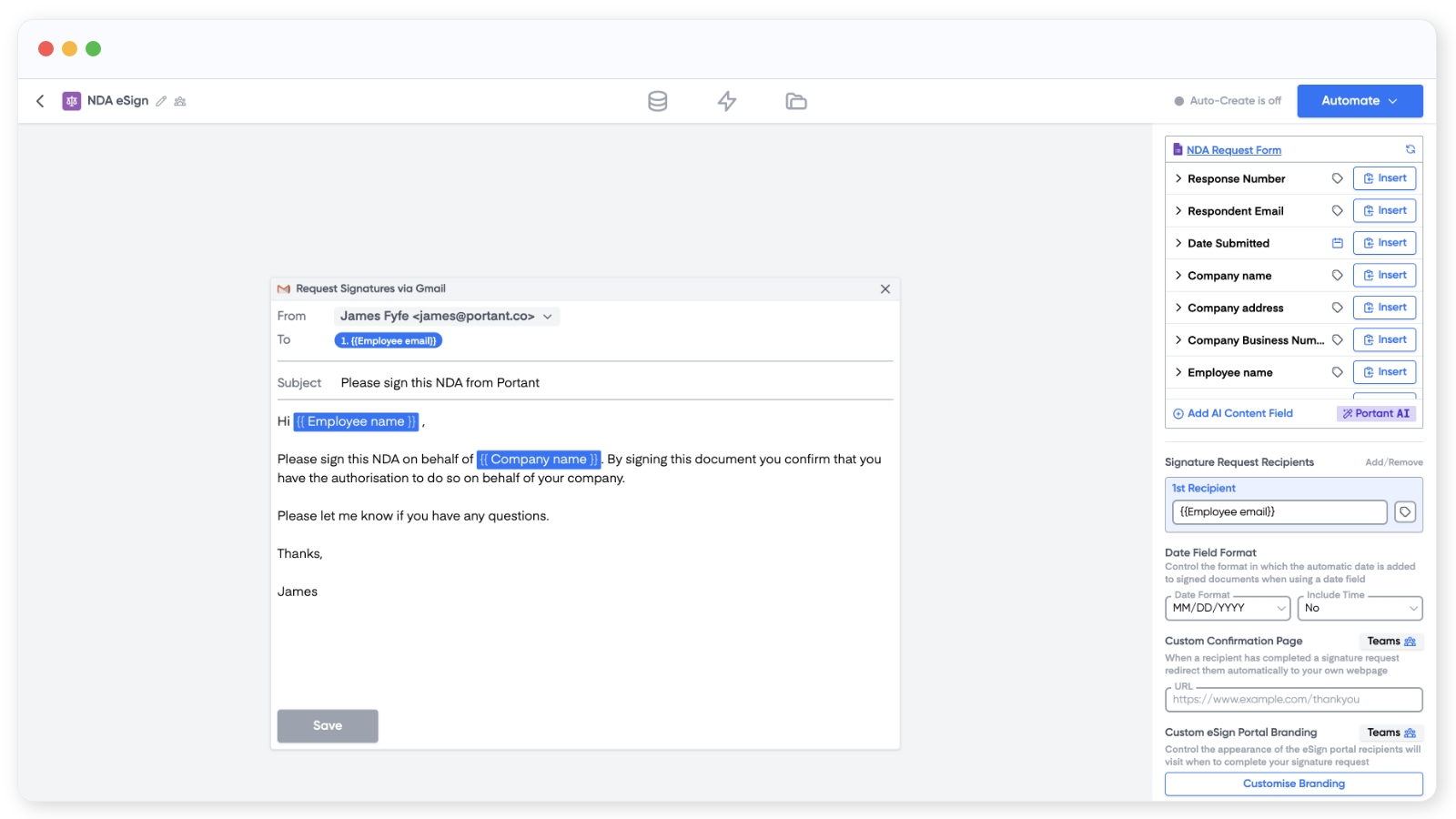Open the Date Format MM/DD/YYYY dropdown

click(1228, 608)
